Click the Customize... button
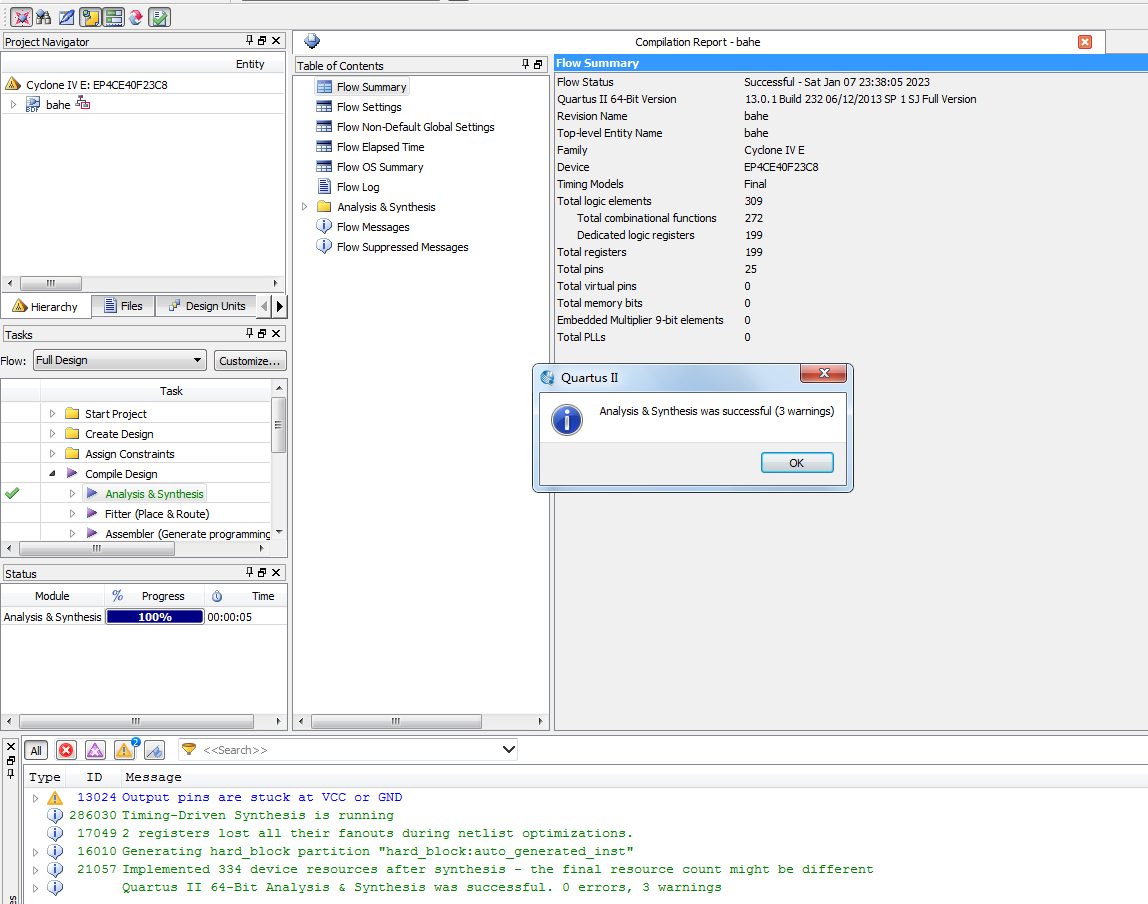Screen dimensions: 1148x904 coord(250,360)
